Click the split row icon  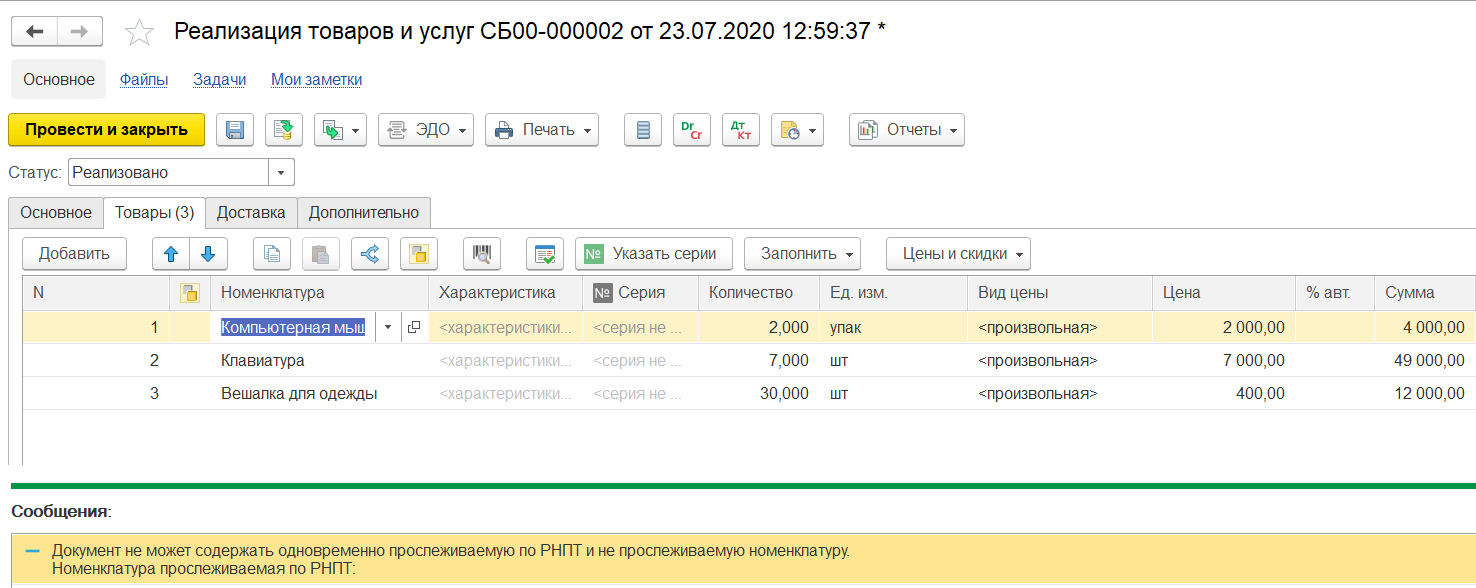pyautogui.click(x=370, y=254)
